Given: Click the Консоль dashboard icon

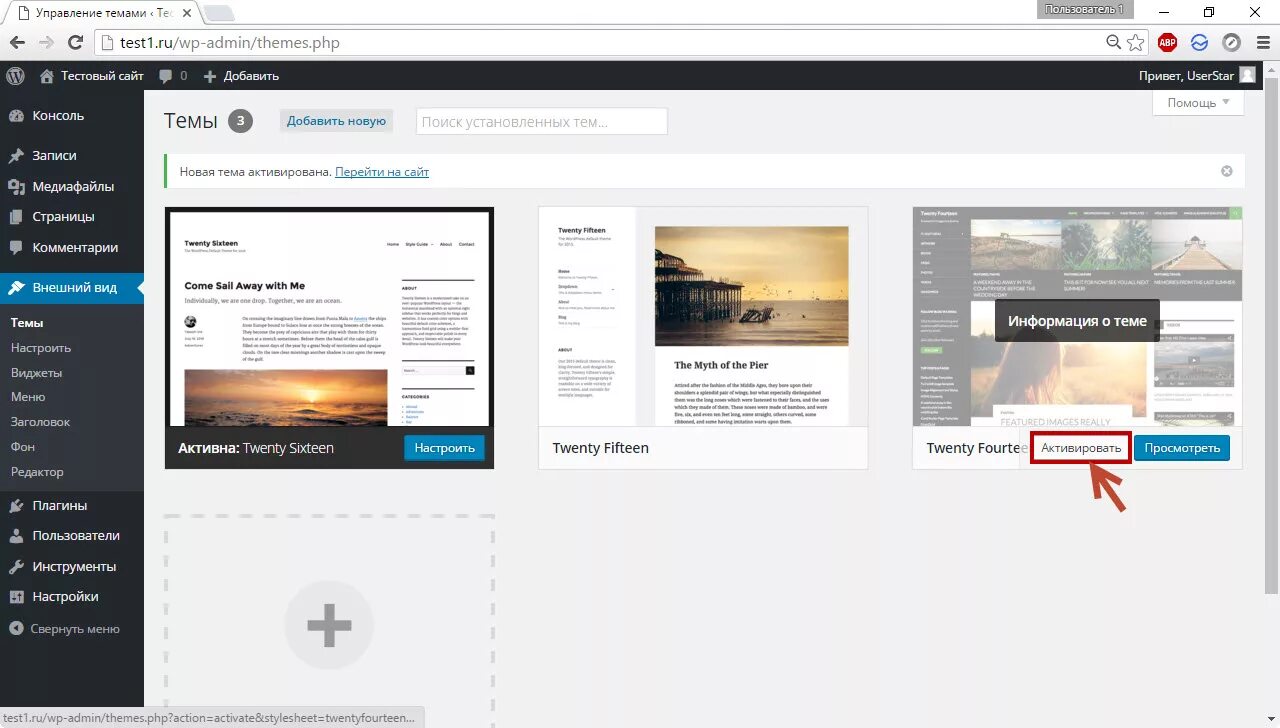Looking at the screenshot, I should (16, 116).
